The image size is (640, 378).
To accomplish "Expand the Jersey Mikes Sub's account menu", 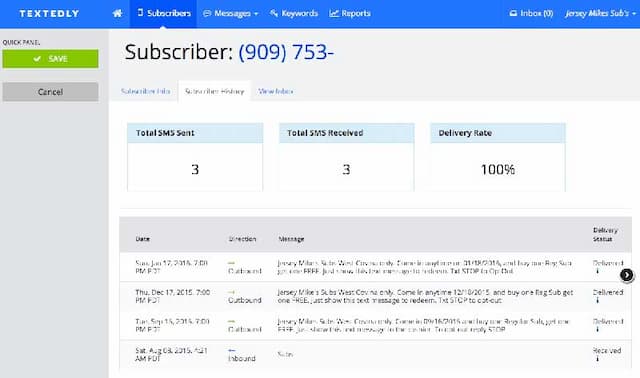I will (x=600, y=13).
